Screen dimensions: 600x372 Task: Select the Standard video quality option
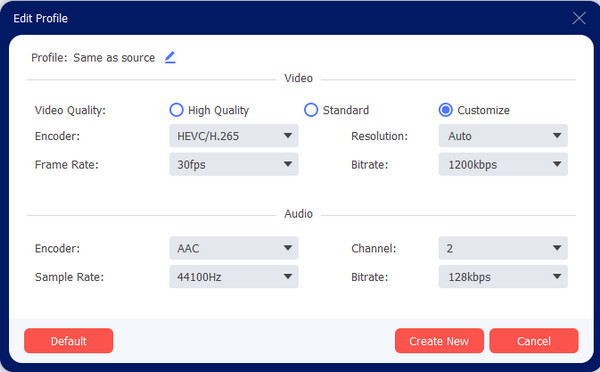(311, 110)
